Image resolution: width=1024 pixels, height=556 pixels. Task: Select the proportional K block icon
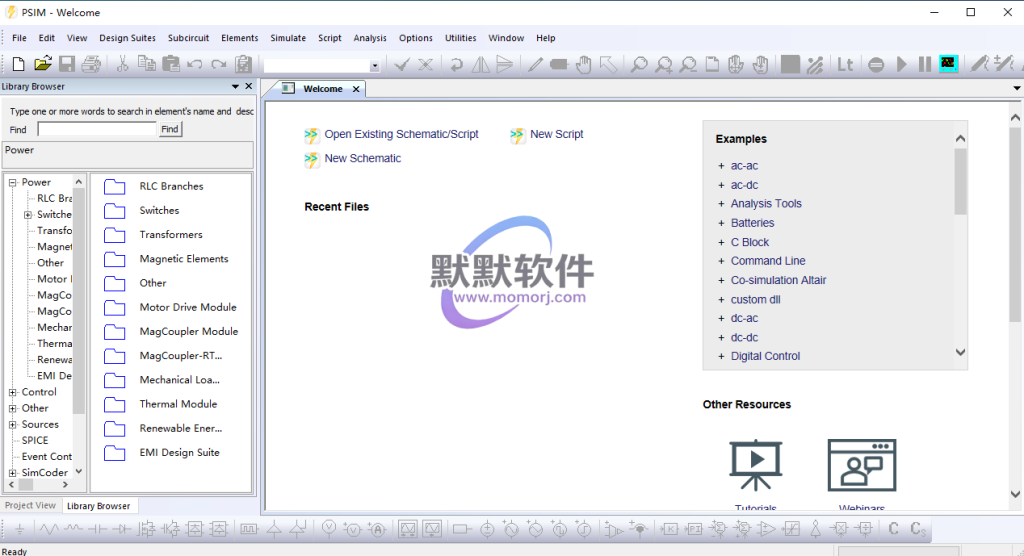pos(669,529)
